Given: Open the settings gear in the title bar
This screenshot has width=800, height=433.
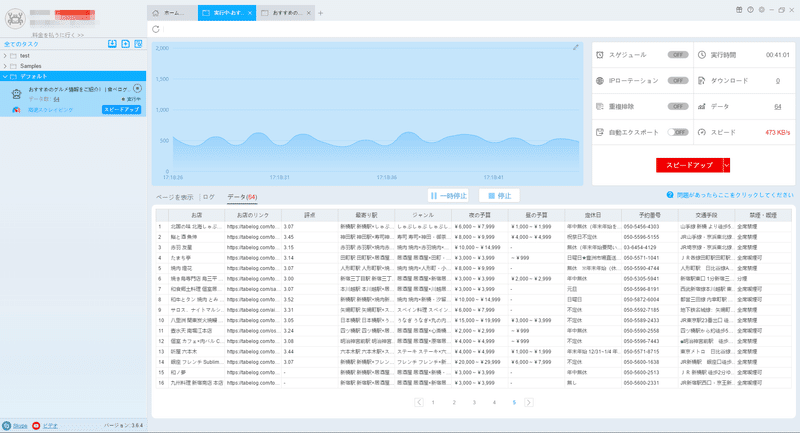Looking at the screenshot, I should click(761, 10).
